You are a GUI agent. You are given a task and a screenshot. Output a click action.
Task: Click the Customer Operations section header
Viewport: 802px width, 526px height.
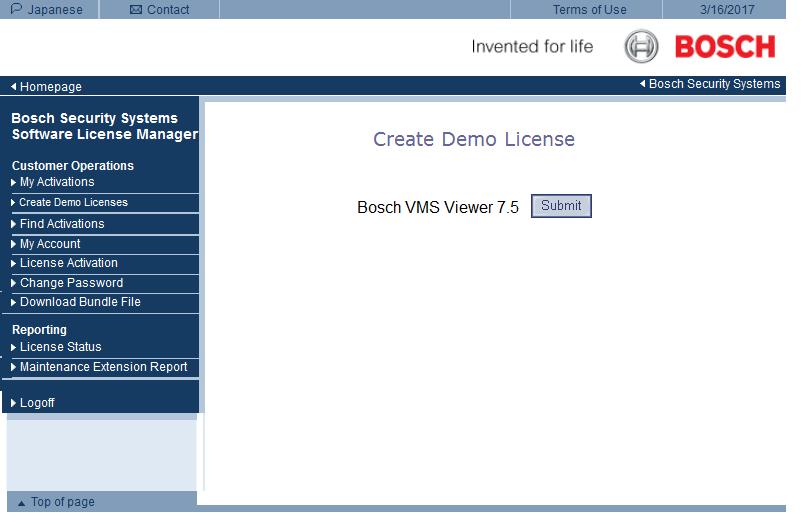[x=73, y=166]
